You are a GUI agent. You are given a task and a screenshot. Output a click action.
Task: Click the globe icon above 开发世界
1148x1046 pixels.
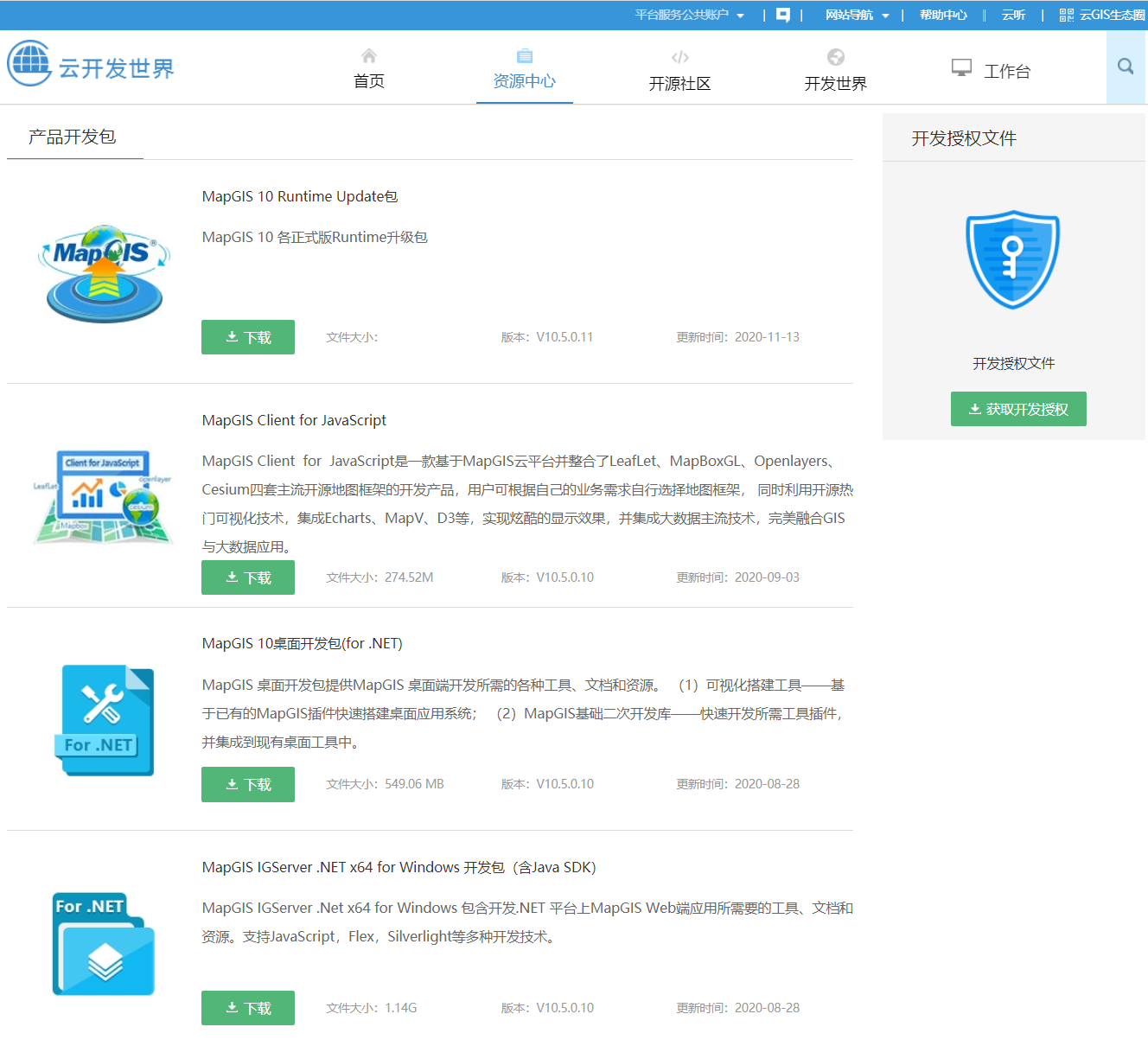pos(836,57)
